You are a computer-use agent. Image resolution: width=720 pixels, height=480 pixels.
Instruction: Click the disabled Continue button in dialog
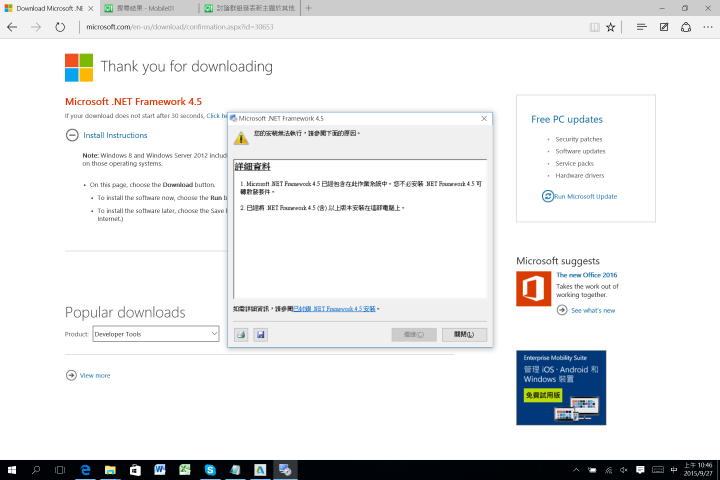pyautogui.click(x=414, y=335)
